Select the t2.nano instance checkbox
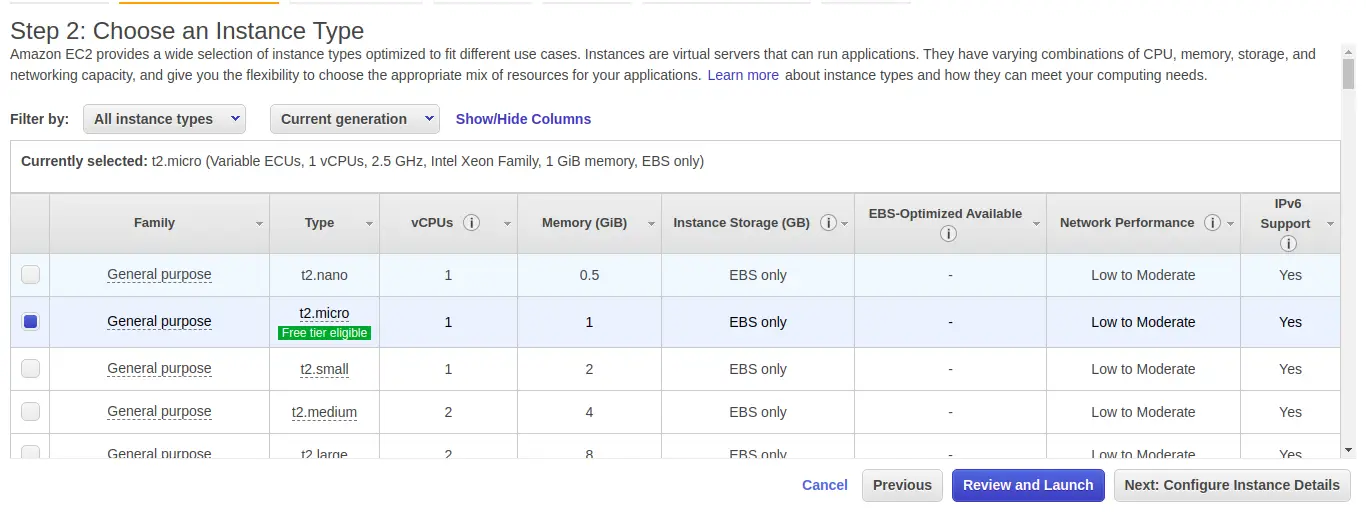 click(31, 274)
